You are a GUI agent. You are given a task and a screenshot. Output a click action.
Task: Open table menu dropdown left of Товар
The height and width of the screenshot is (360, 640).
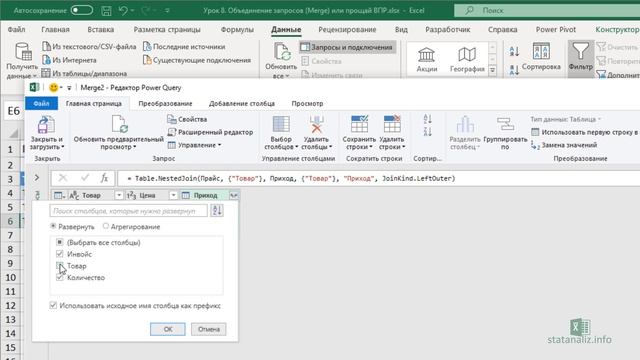click(x=59, y=196)
